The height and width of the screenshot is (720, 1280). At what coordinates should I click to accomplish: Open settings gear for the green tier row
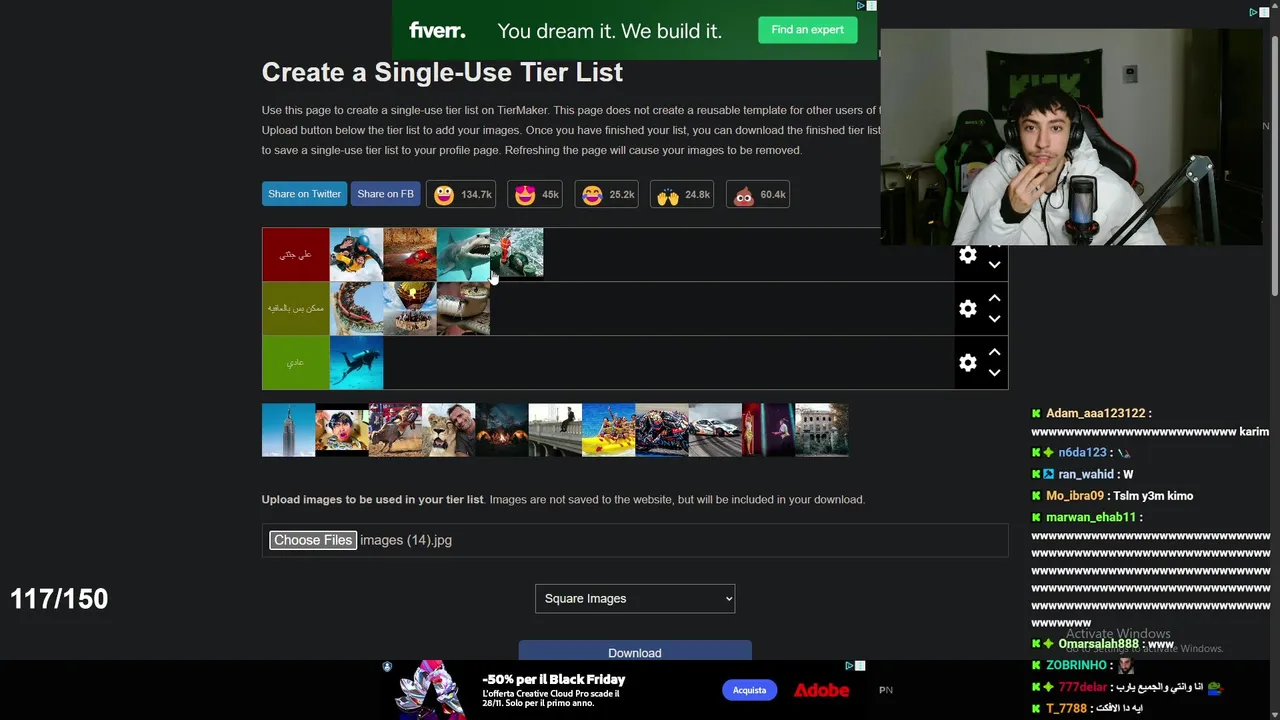click(x=967, y=363)
